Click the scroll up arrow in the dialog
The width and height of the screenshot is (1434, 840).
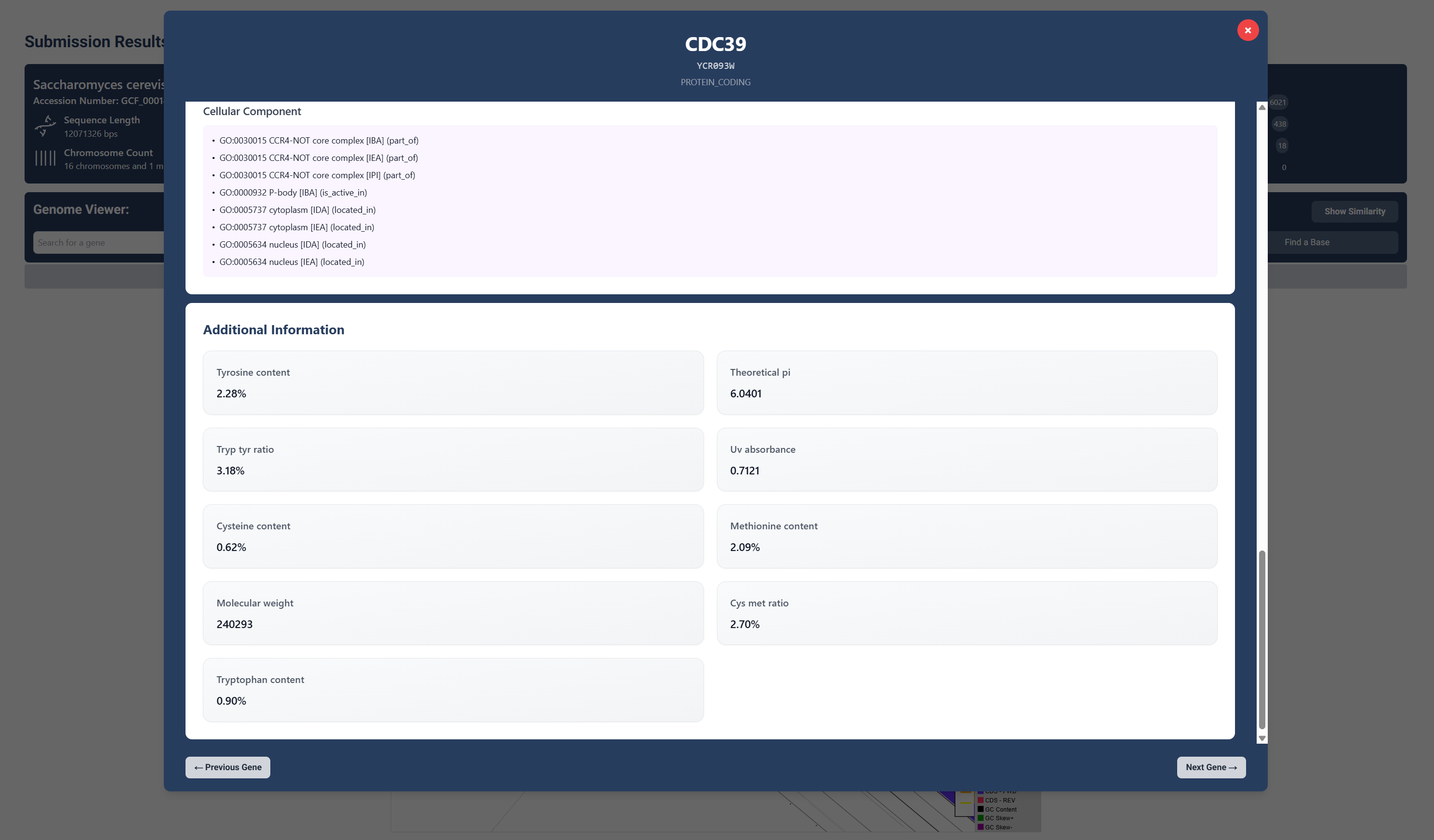click(1261, 107)
